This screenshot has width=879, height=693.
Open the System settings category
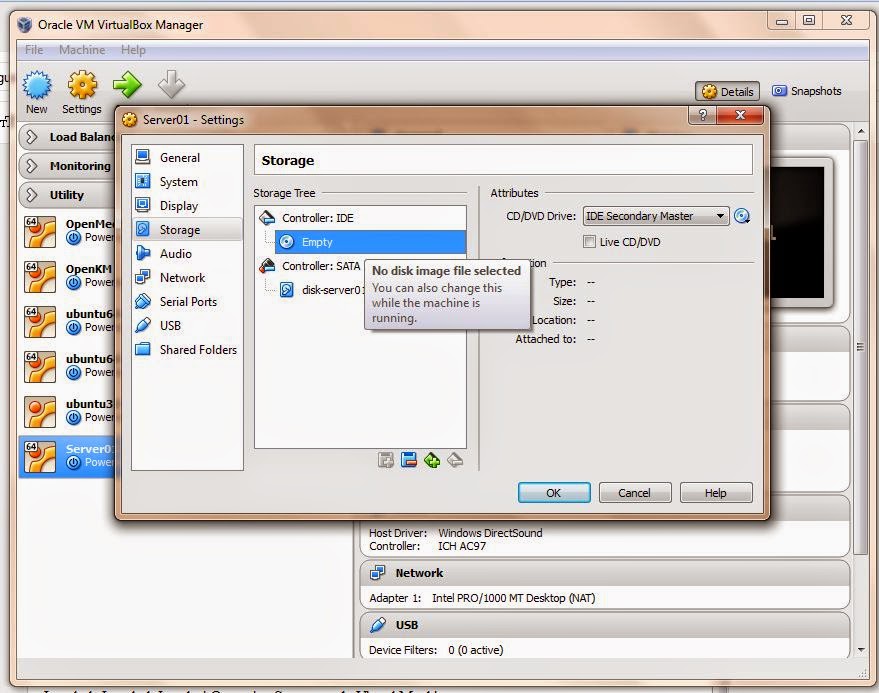[x=187, y=182]
